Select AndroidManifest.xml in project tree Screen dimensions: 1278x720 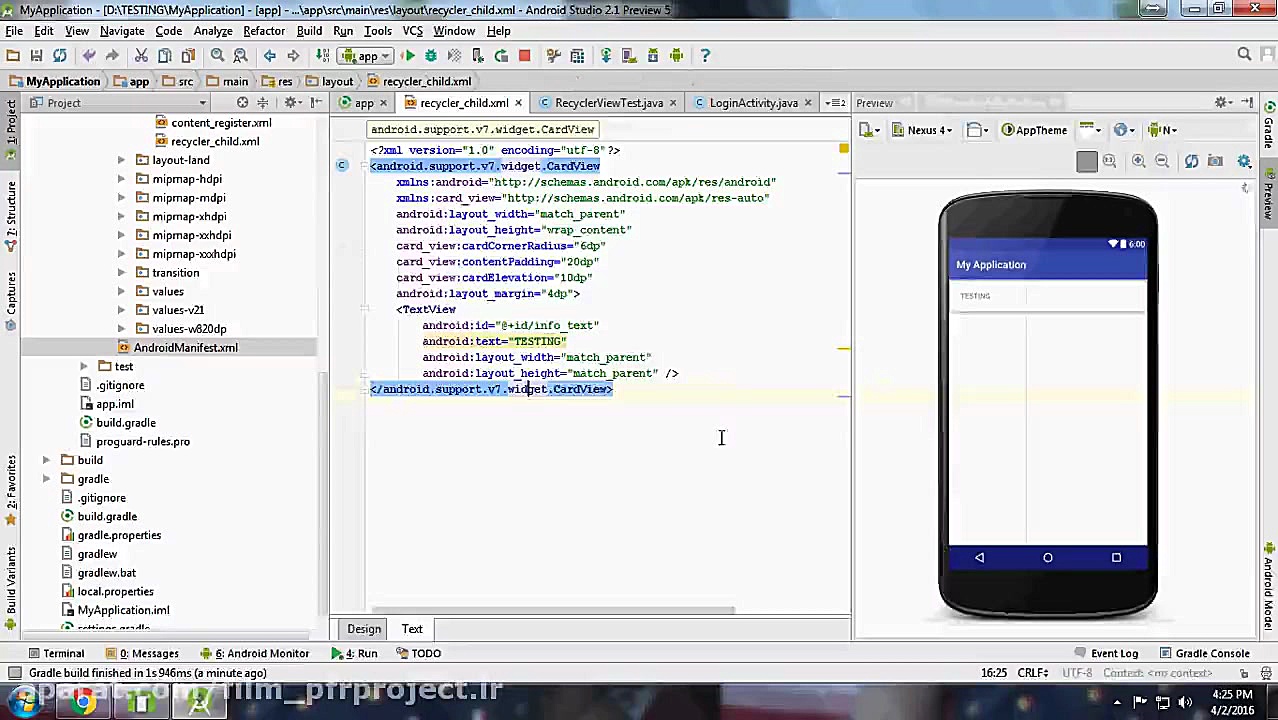[x=185, y=348]
